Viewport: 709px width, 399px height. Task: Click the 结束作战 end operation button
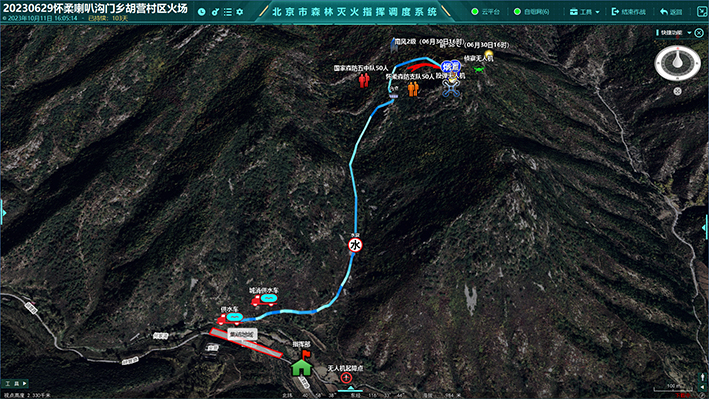629,12
